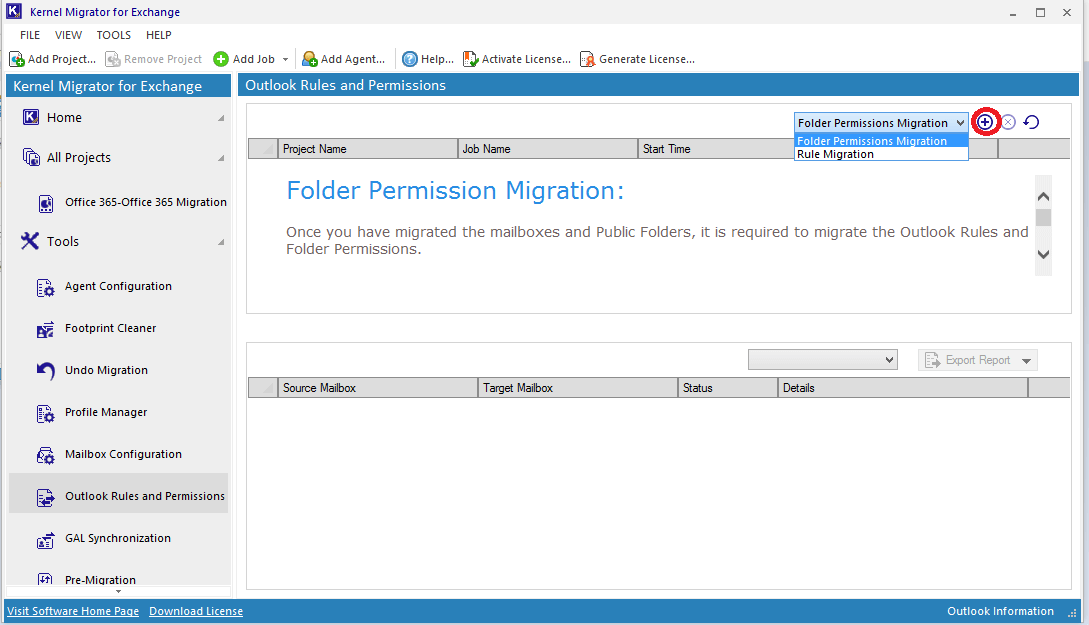Screen dimensions: 1089x625
Task: Open the VIEW menu
Action: click(68, 35)
